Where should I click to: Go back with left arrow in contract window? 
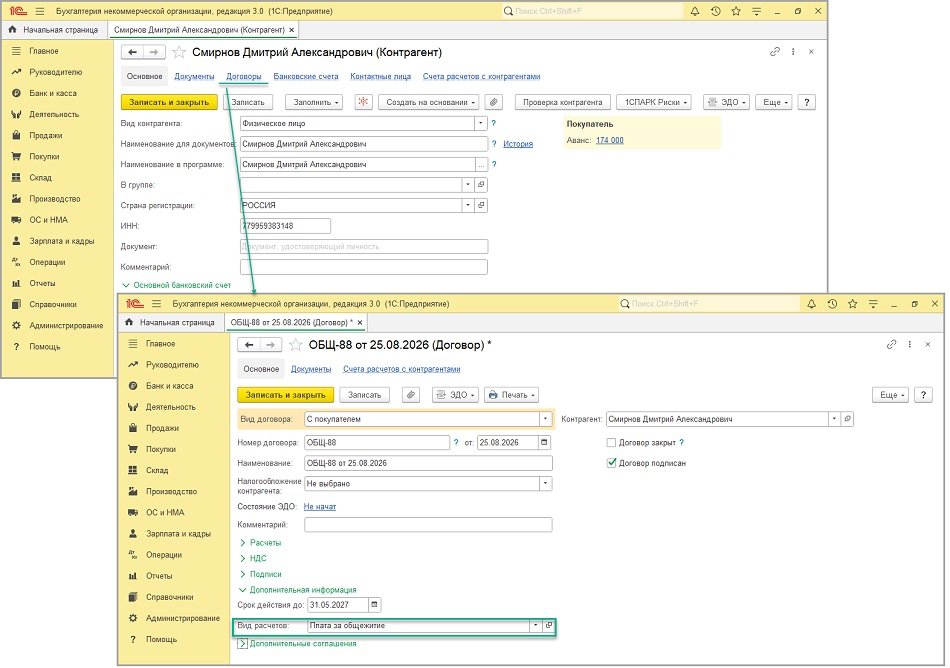(249, 345)
